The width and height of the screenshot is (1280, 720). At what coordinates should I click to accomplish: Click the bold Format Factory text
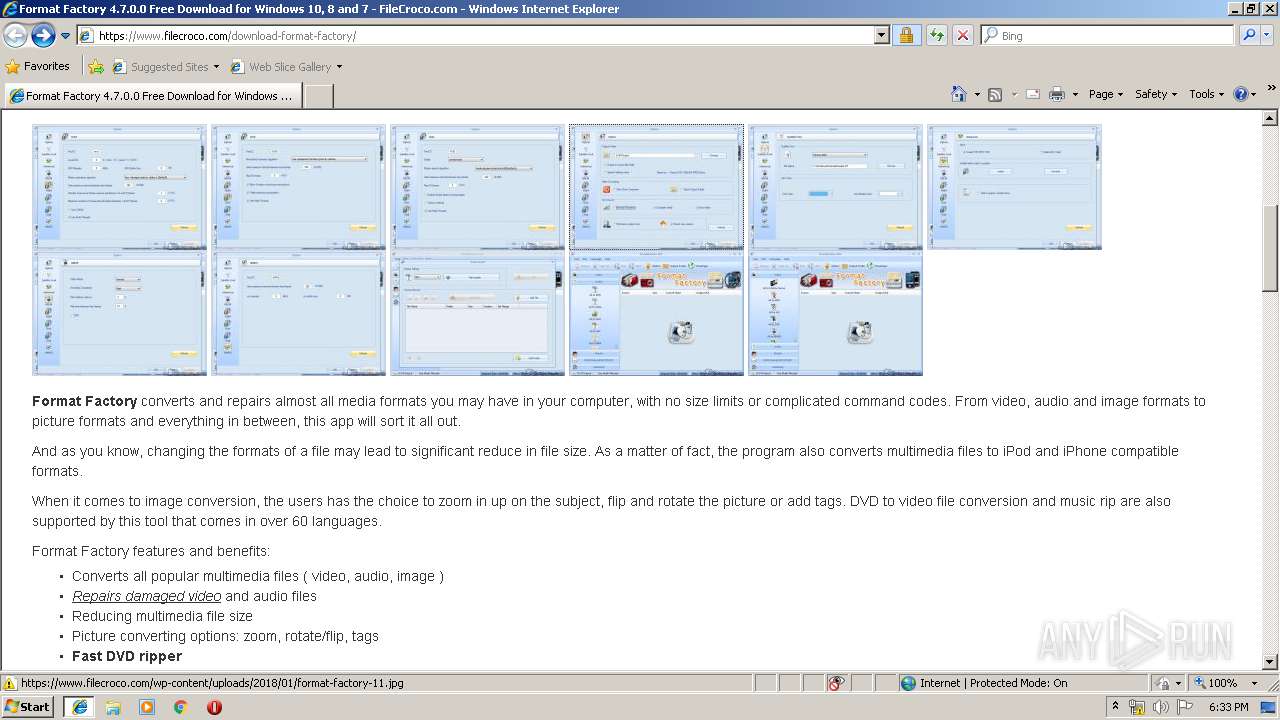[84, 401]
